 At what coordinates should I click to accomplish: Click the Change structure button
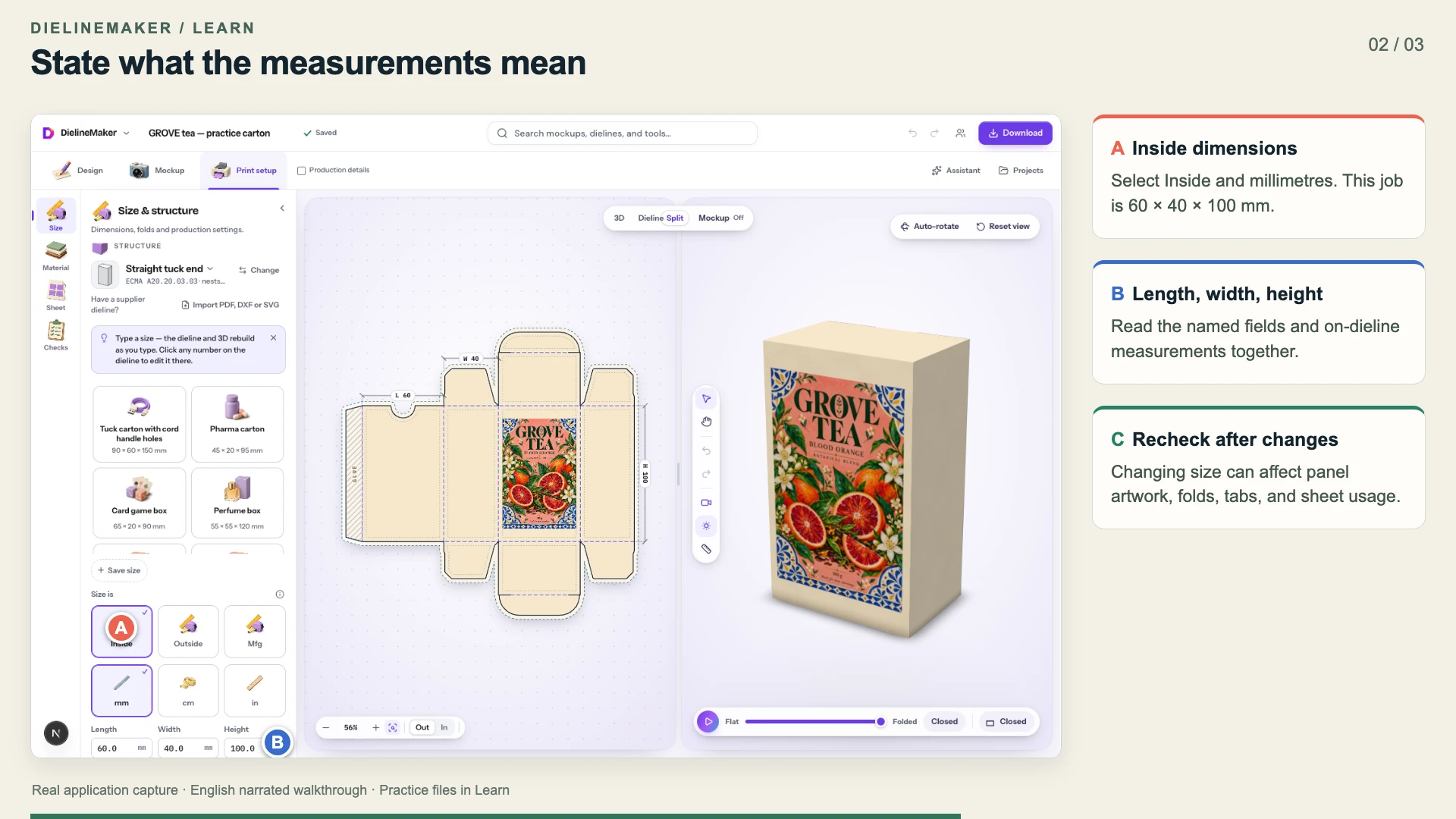(x=259, y=271)
